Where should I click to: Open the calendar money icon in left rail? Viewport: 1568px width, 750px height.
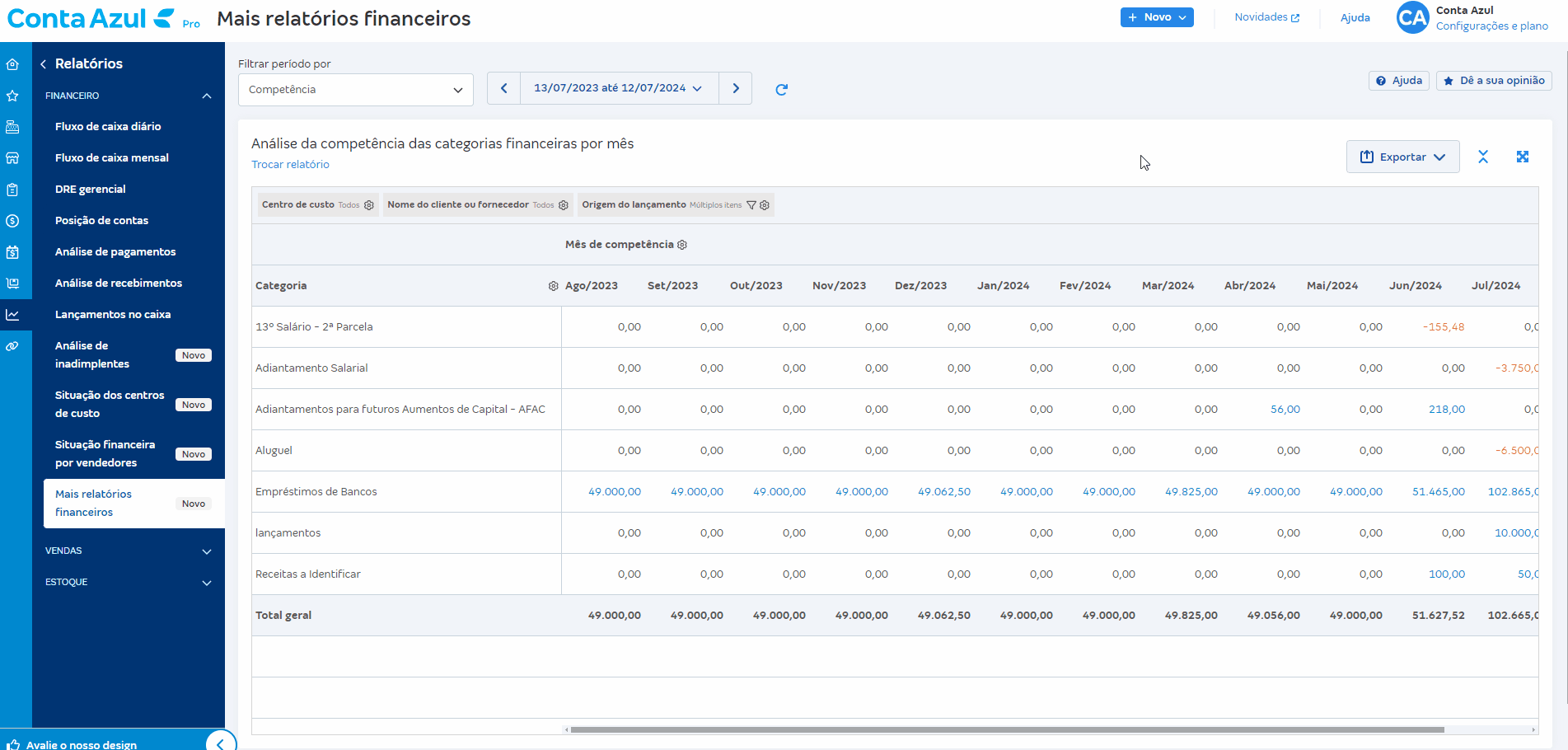tap(12, 252)
